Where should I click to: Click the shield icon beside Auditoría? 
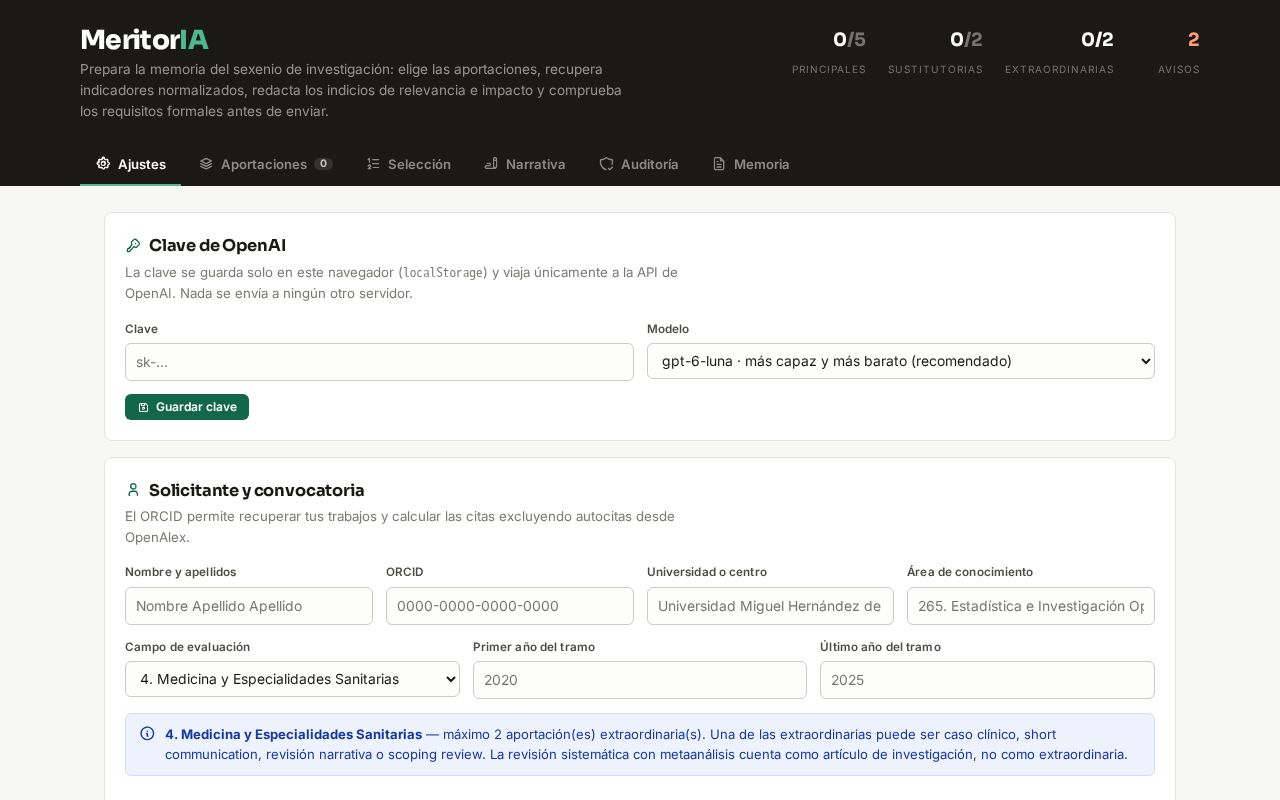[x=606, y=163]
